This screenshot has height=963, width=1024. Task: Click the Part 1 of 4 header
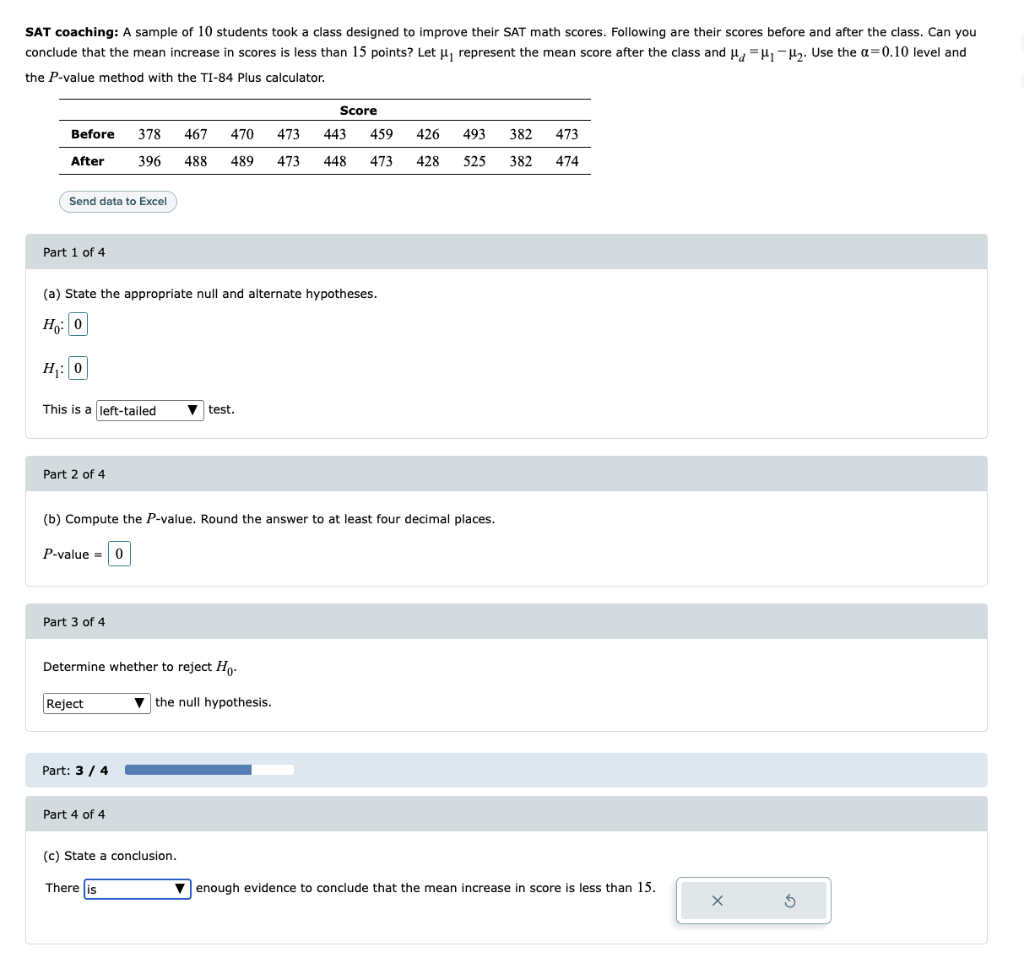pyautogui.click(x=74, y=252)
